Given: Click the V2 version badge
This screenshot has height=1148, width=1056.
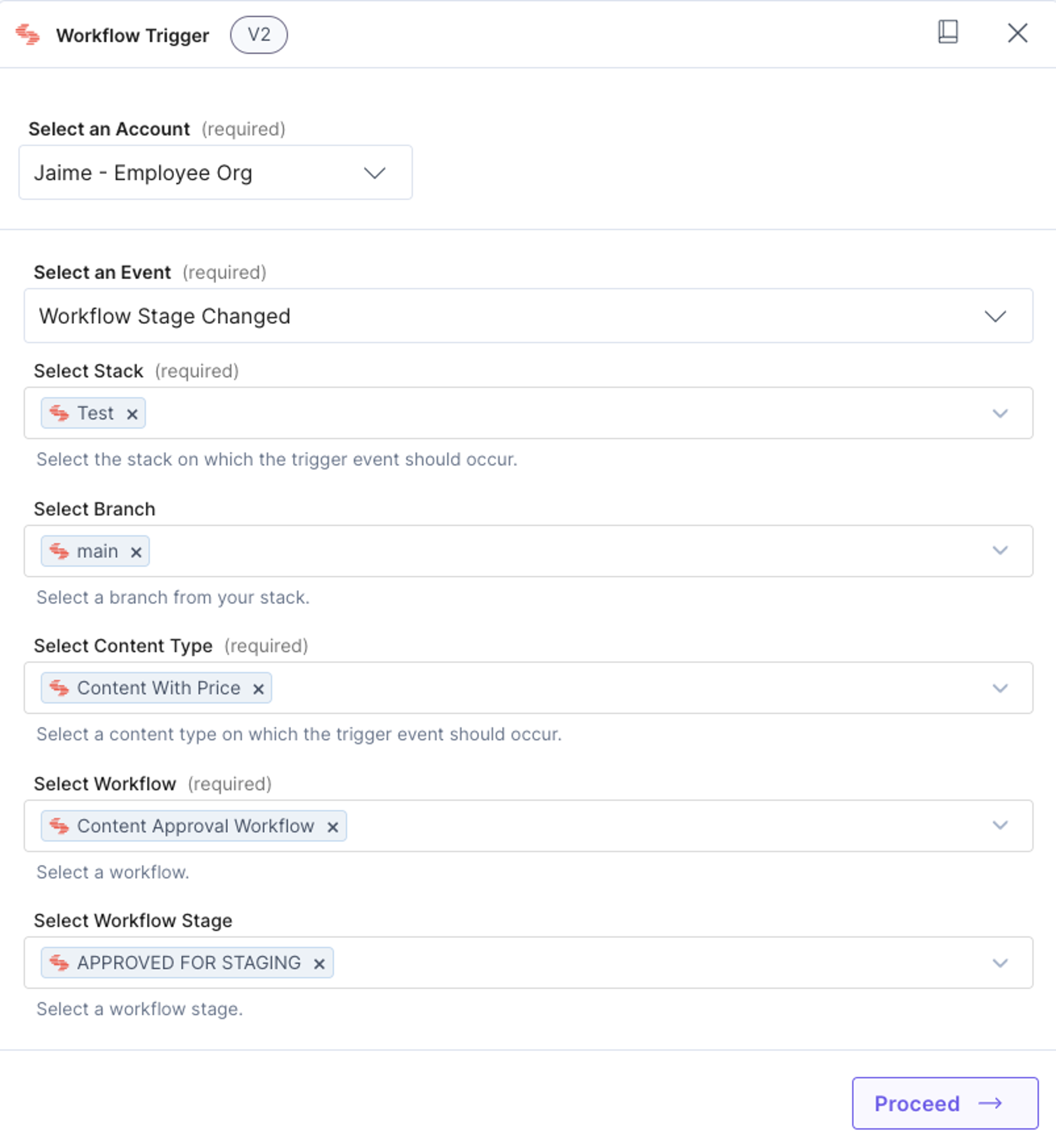Looking at the screenshot, I should click(259, 35).
